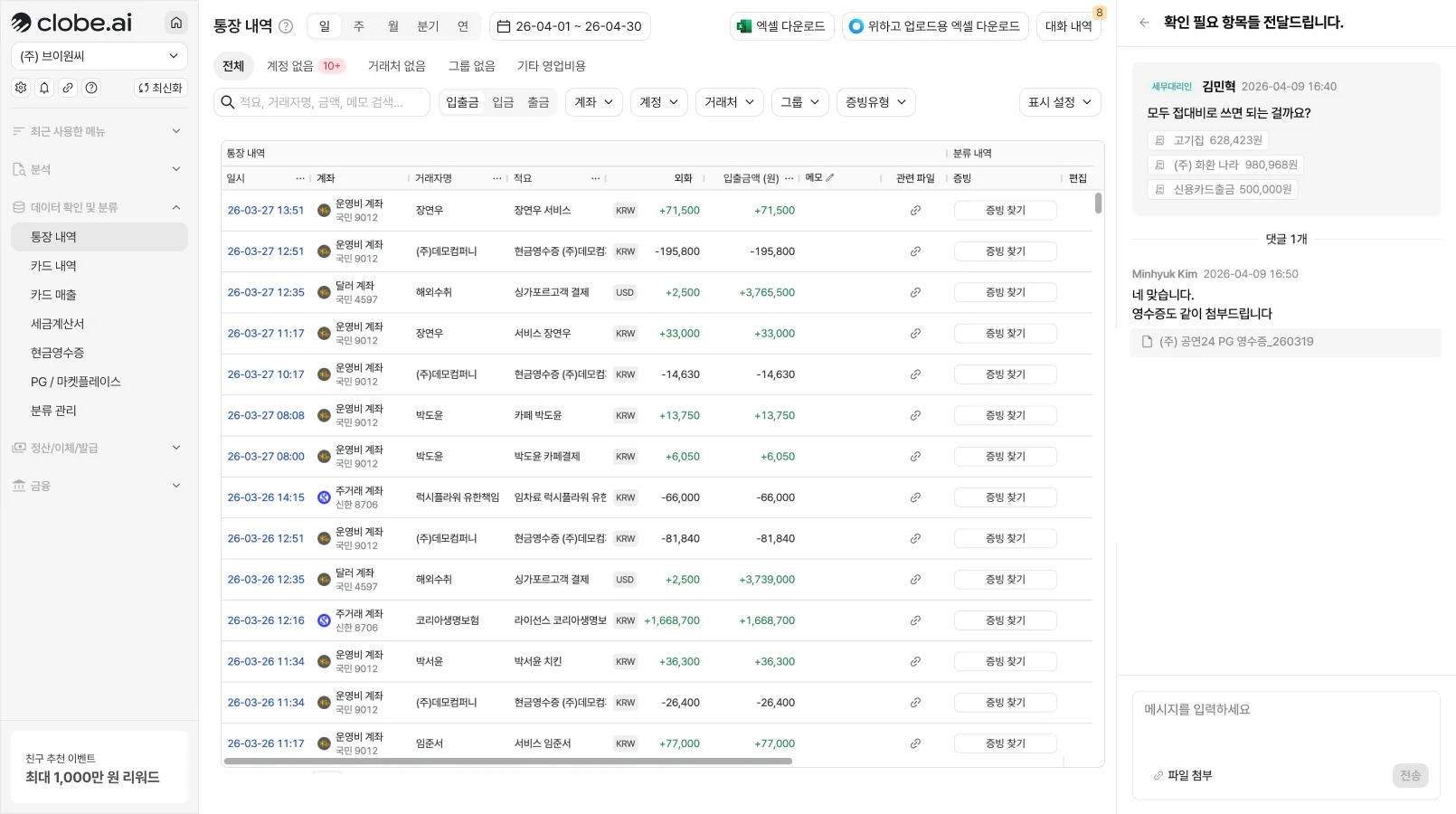Click the home icon next to the clobe.ai logo
Screen dimensions: 1456x814
coord(176,23)
